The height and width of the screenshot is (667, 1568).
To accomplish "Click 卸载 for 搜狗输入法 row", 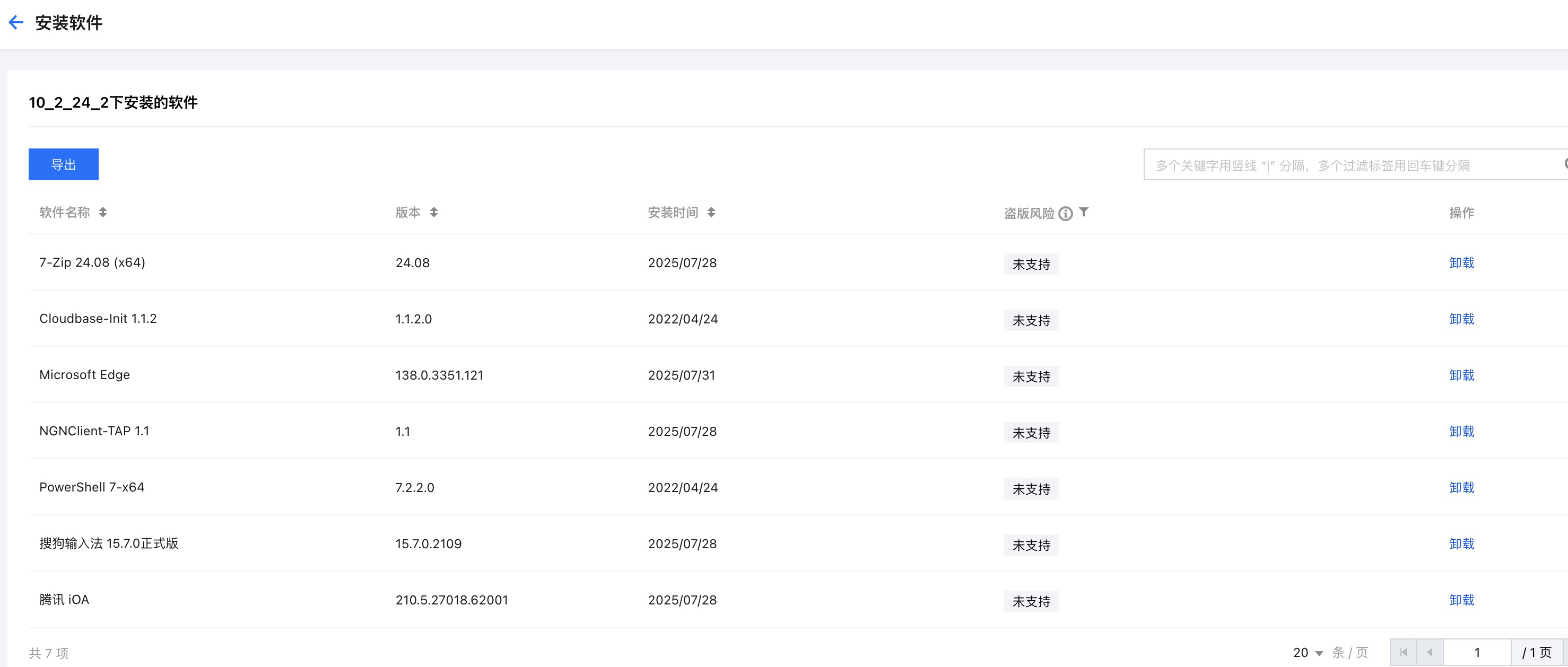I will coord(1461,543).
